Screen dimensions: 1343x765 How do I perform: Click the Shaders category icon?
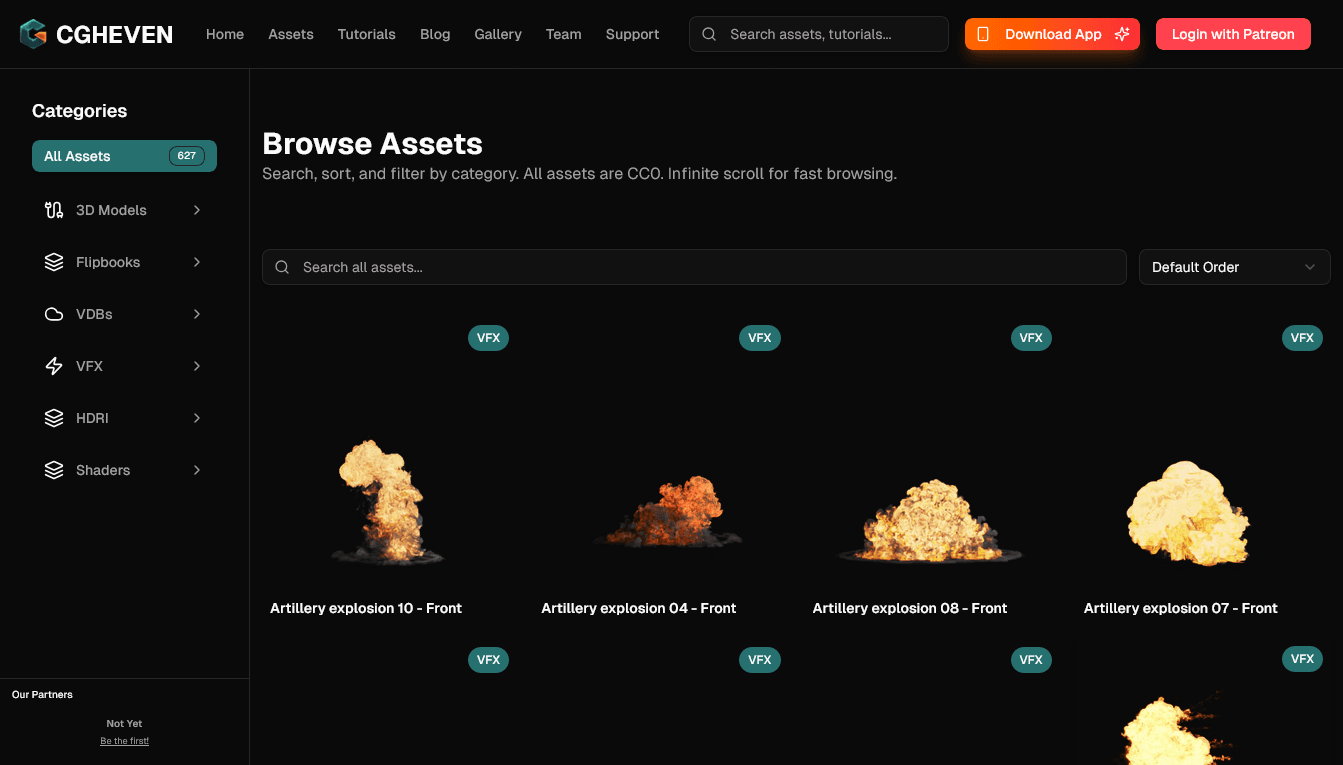53,470
